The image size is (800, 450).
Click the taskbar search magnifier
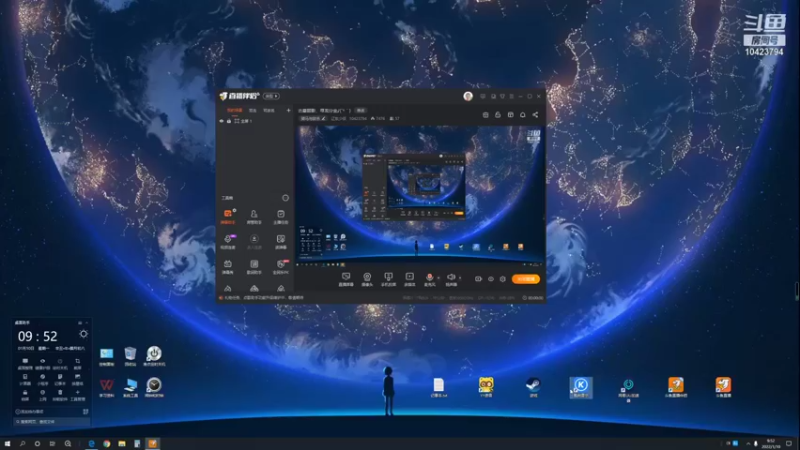click(22, 443)
